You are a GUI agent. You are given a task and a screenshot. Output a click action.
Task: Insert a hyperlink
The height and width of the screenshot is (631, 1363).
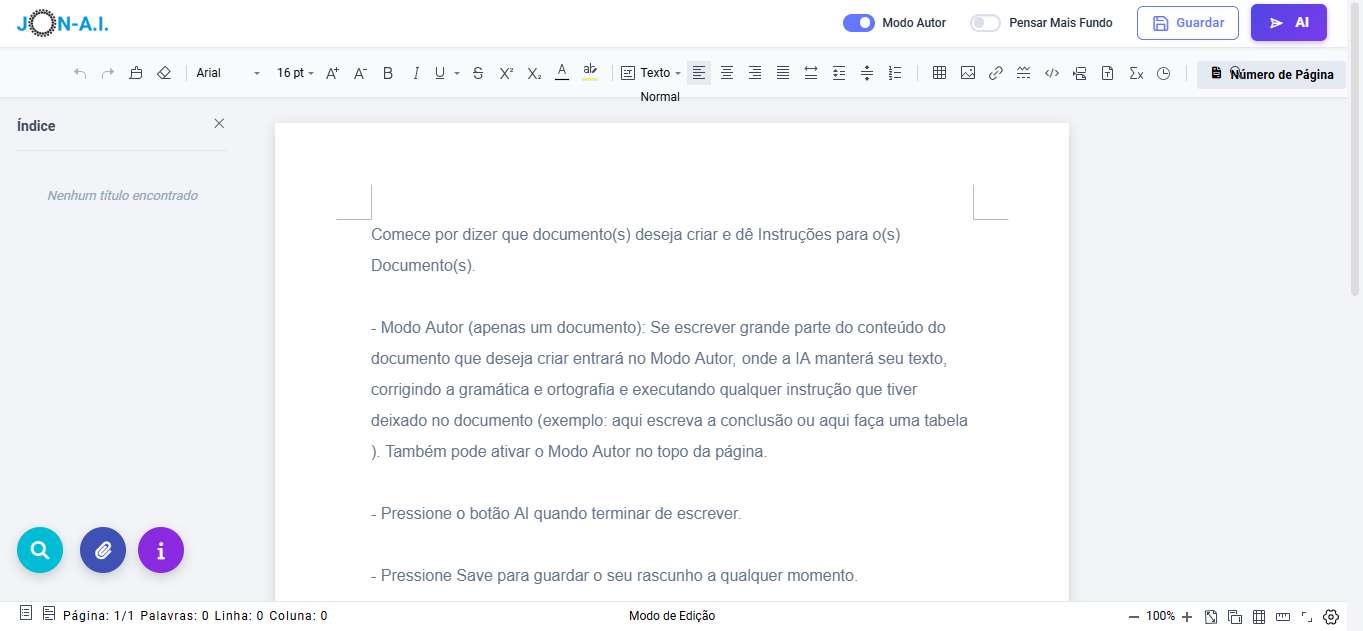point(995,73)
